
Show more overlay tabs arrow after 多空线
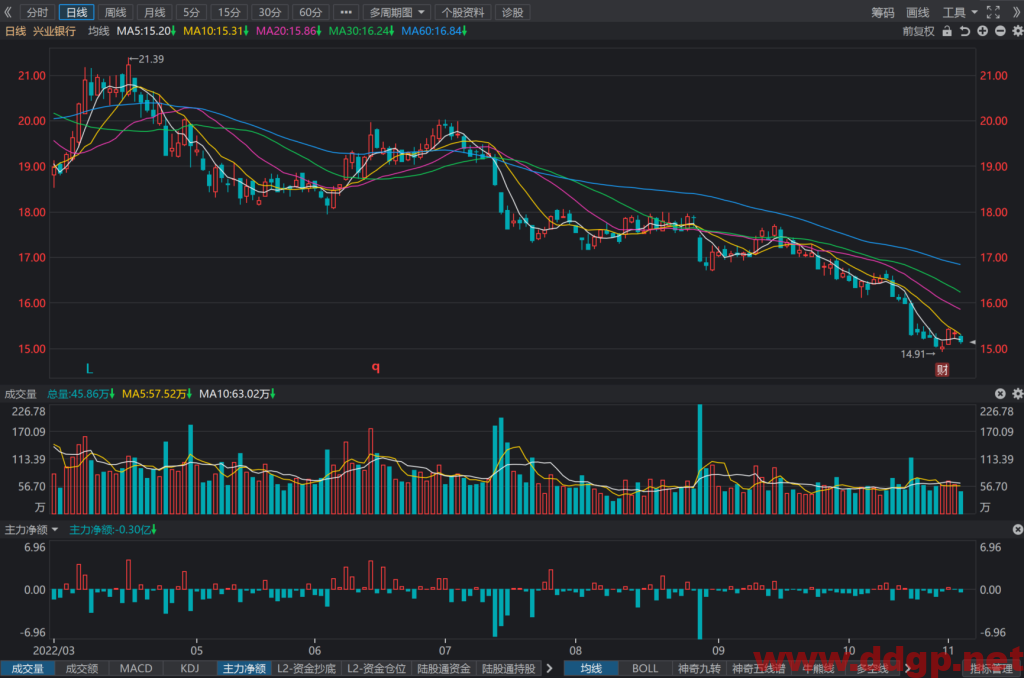[x=907, y=668]
